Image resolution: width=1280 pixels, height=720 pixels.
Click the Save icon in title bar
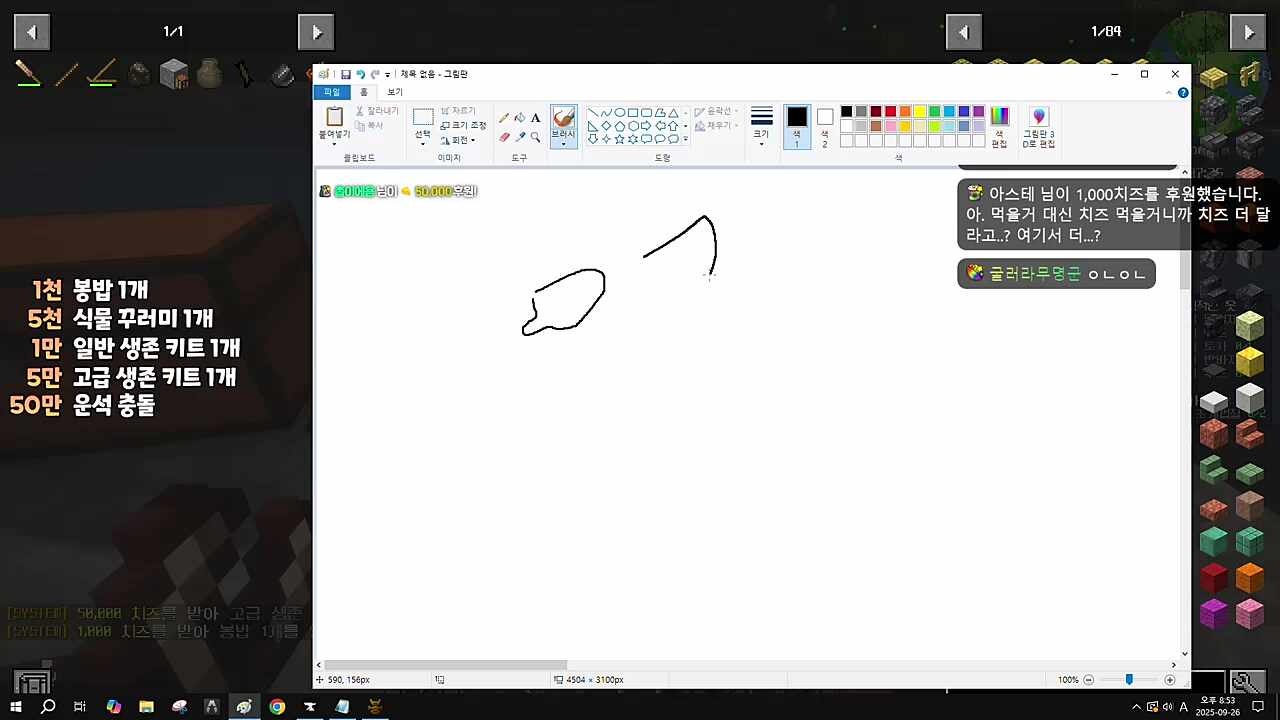point(346,75)
